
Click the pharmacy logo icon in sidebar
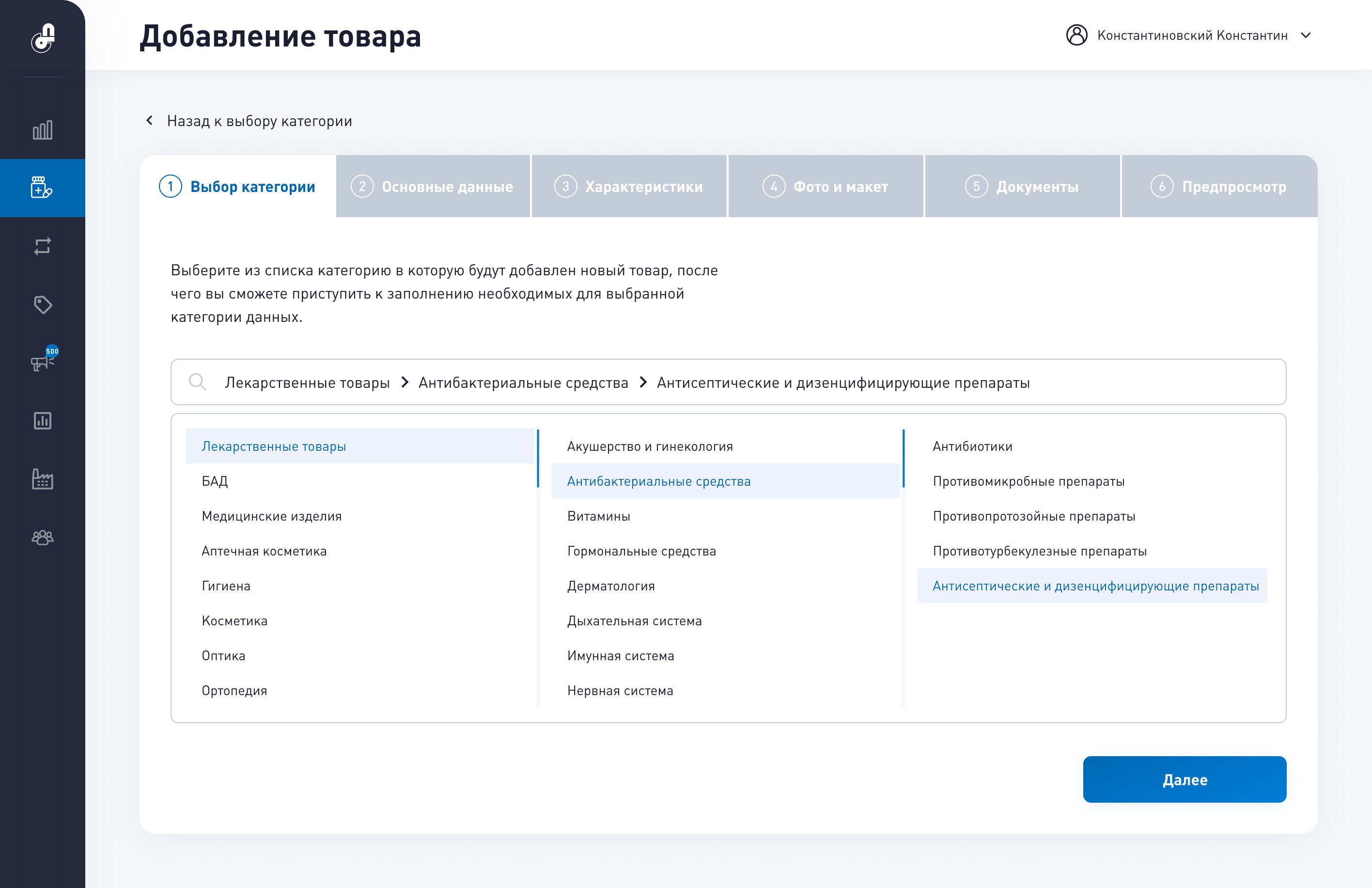coord(43,38)
